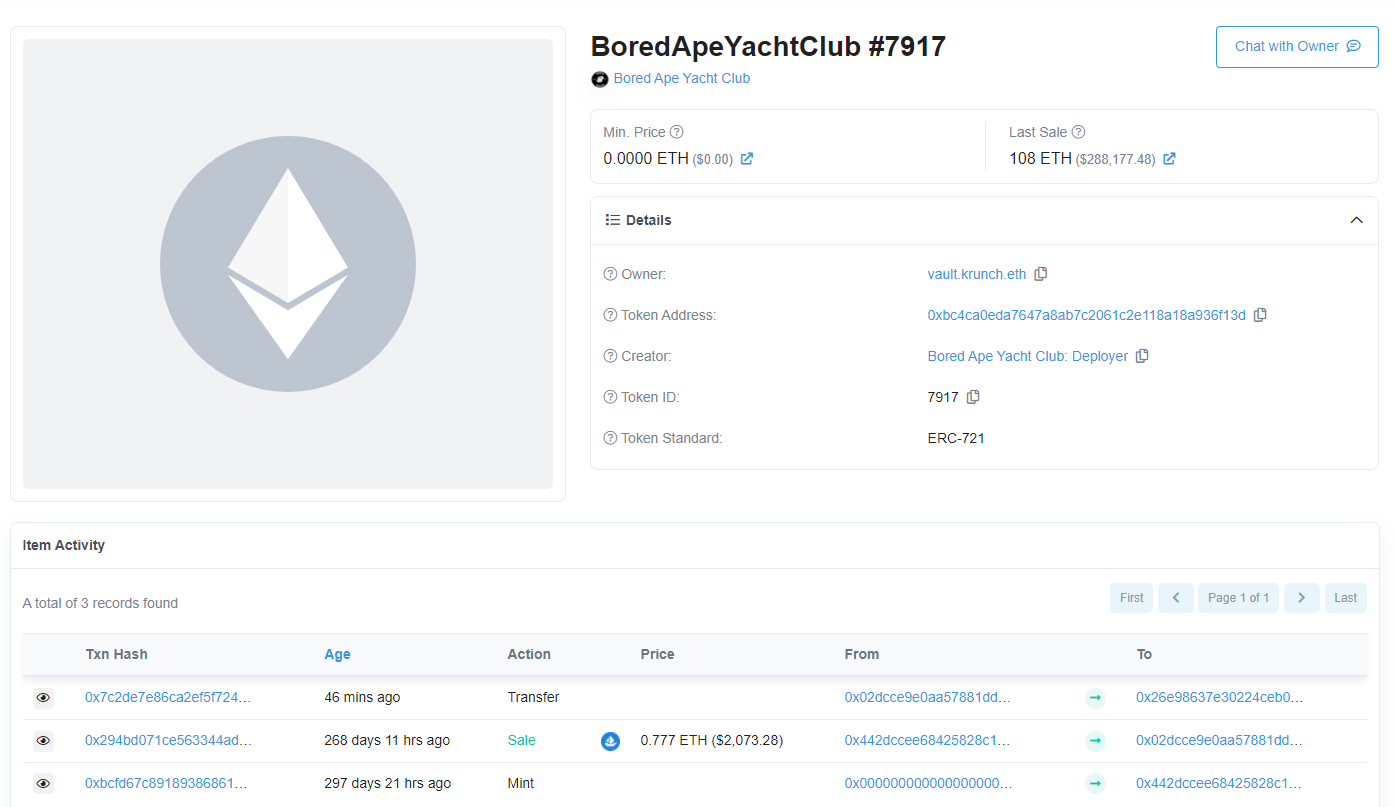Open Min. Price external link icon
Image resolution: width=1396 pixels, height=807 pixels.
[x=747, y=159]
